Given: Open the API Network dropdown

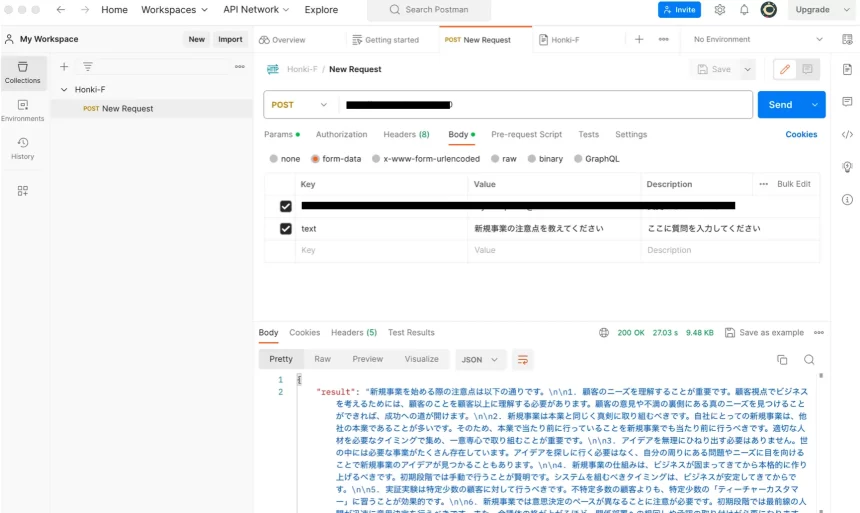Looking at the screenshot, I should tap(256, 10).
